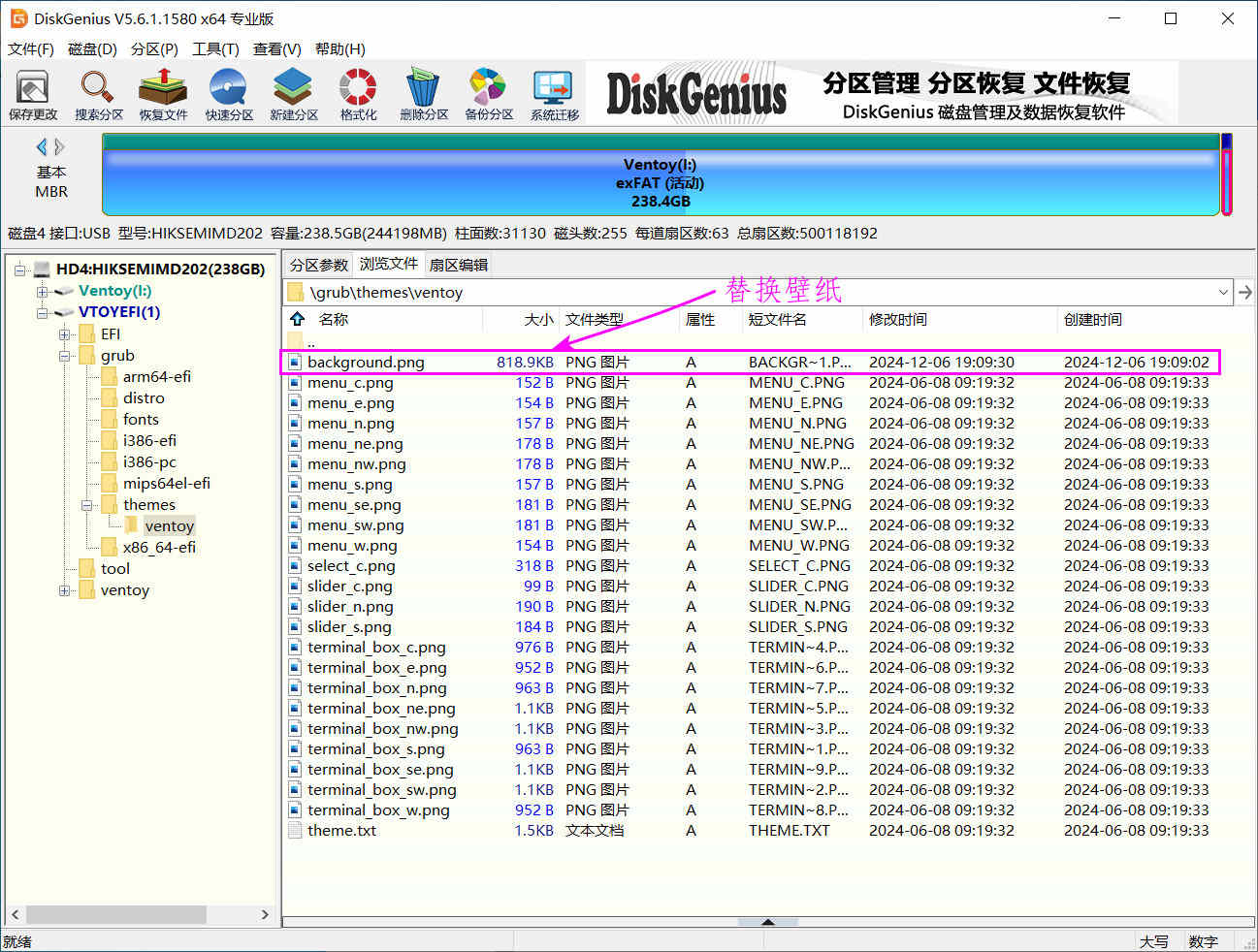Click the parent directory '..' folder icon
Image resolution: width=1258 pixels, height=952 pixels.
295,341
